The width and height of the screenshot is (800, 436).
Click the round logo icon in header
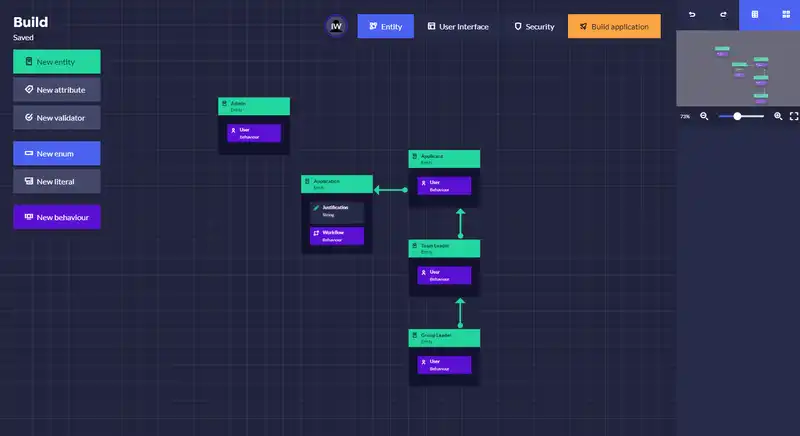pyautogui.click(x=337, y=27)
